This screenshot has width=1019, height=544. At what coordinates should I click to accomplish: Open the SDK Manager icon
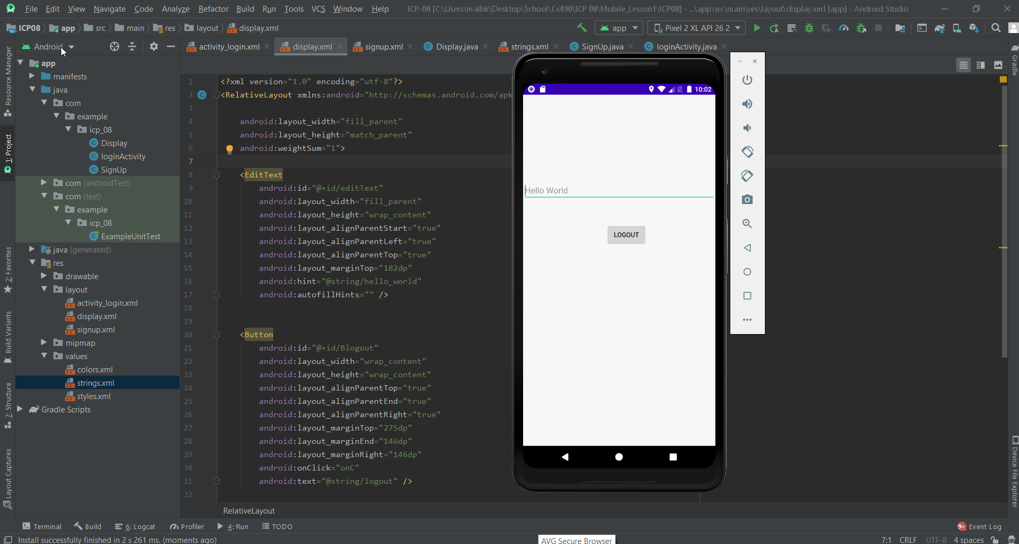pyautogui.click(x=974, y=28)
